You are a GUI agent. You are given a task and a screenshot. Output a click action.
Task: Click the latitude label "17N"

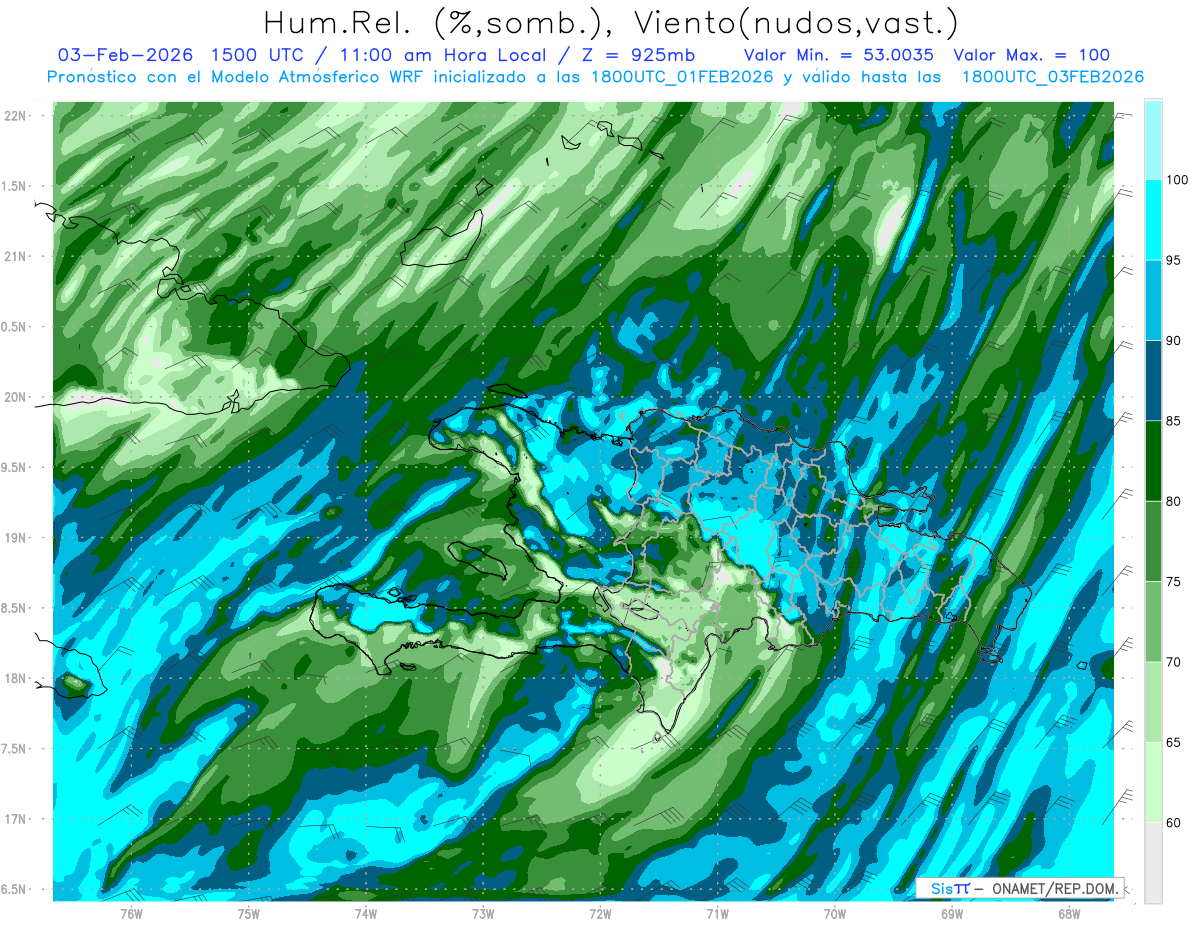pos(16,819)
